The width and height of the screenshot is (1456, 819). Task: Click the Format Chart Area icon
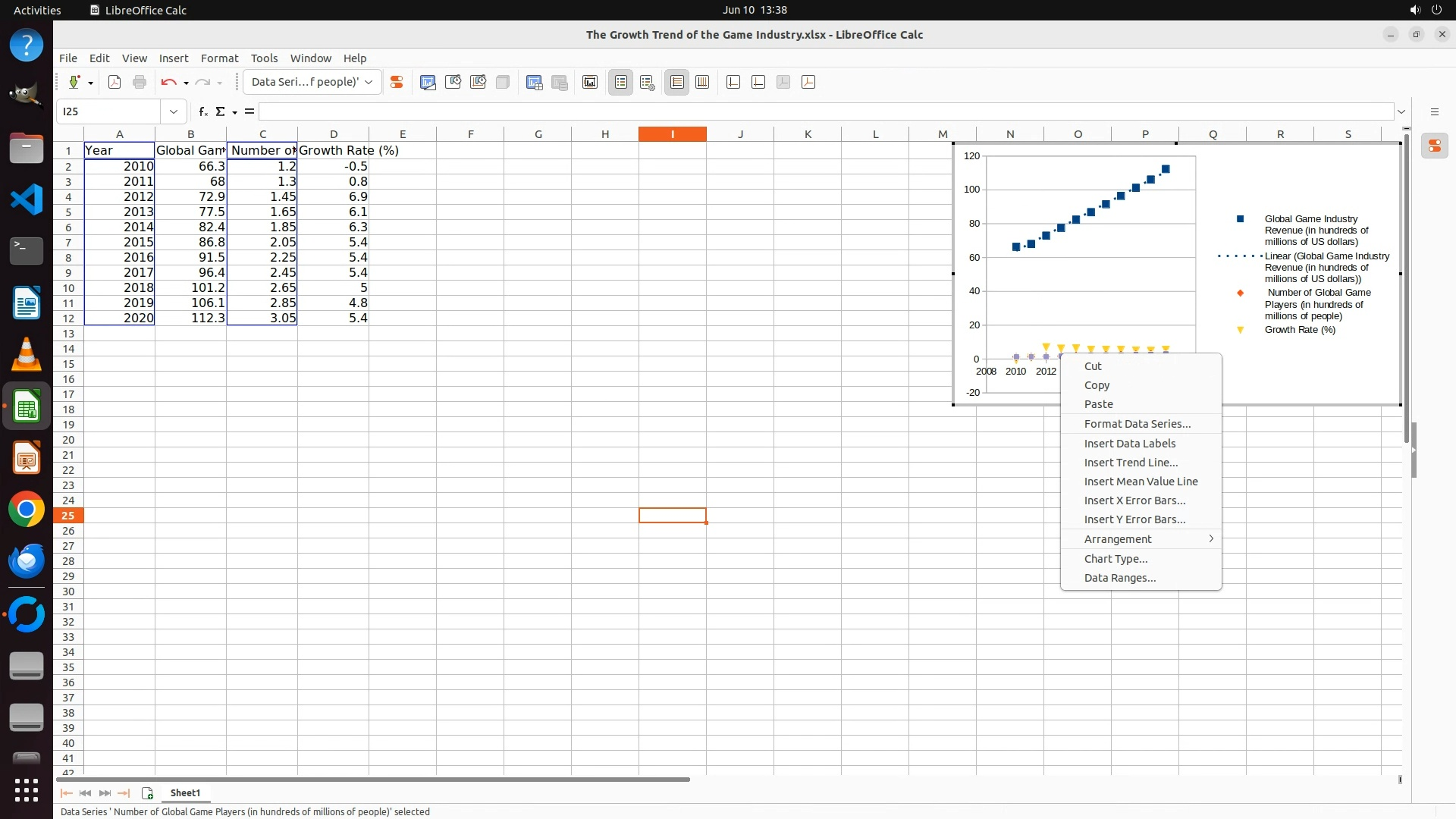453,82
